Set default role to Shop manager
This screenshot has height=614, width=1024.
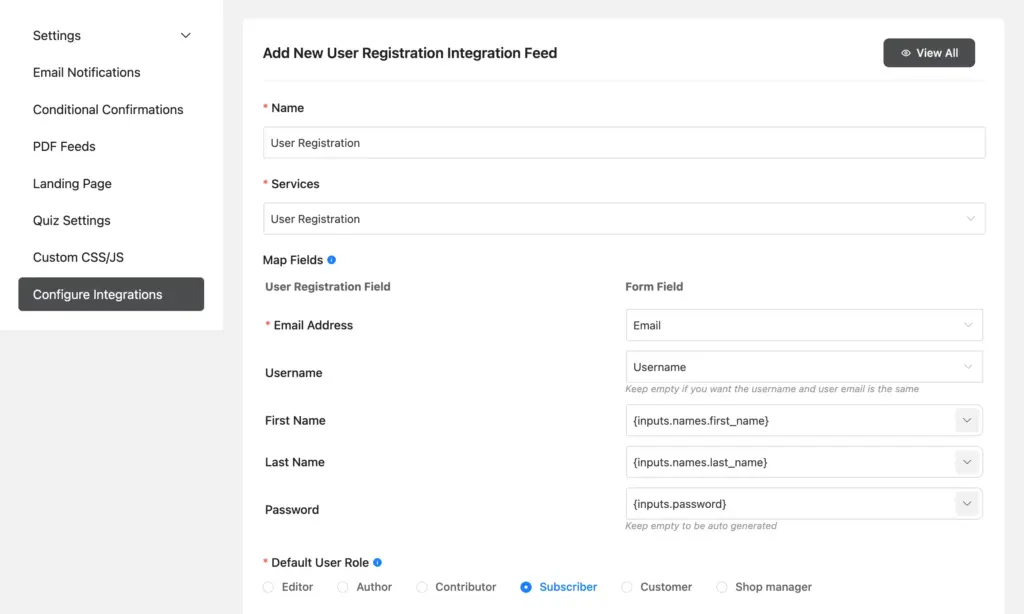click(722, 587)
